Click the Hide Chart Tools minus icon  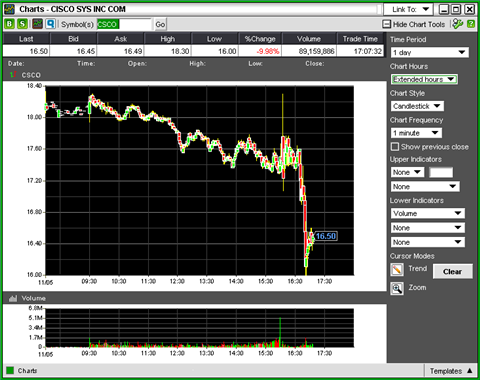coord(387,24)
